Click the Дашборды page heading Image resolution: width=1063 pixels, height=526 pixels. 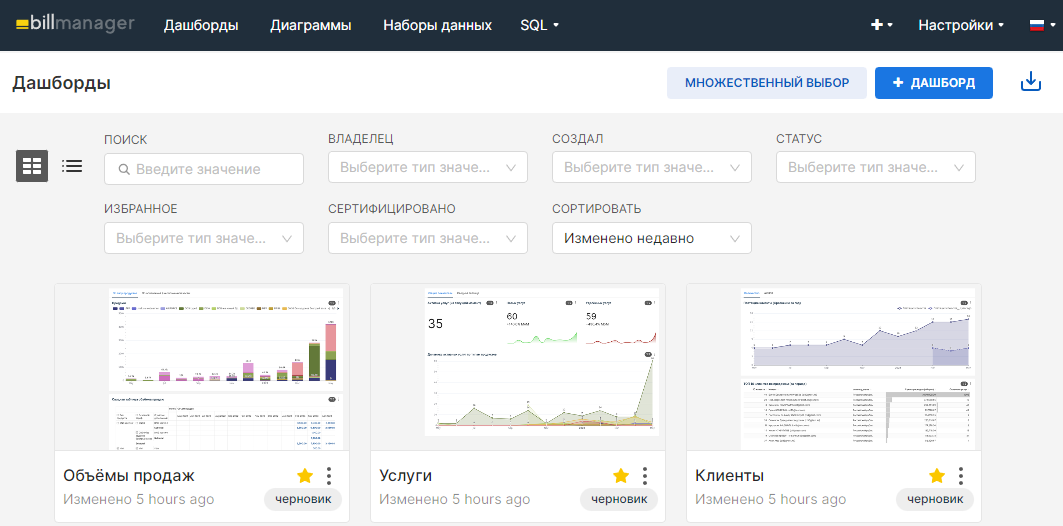[x=62, y=83]
